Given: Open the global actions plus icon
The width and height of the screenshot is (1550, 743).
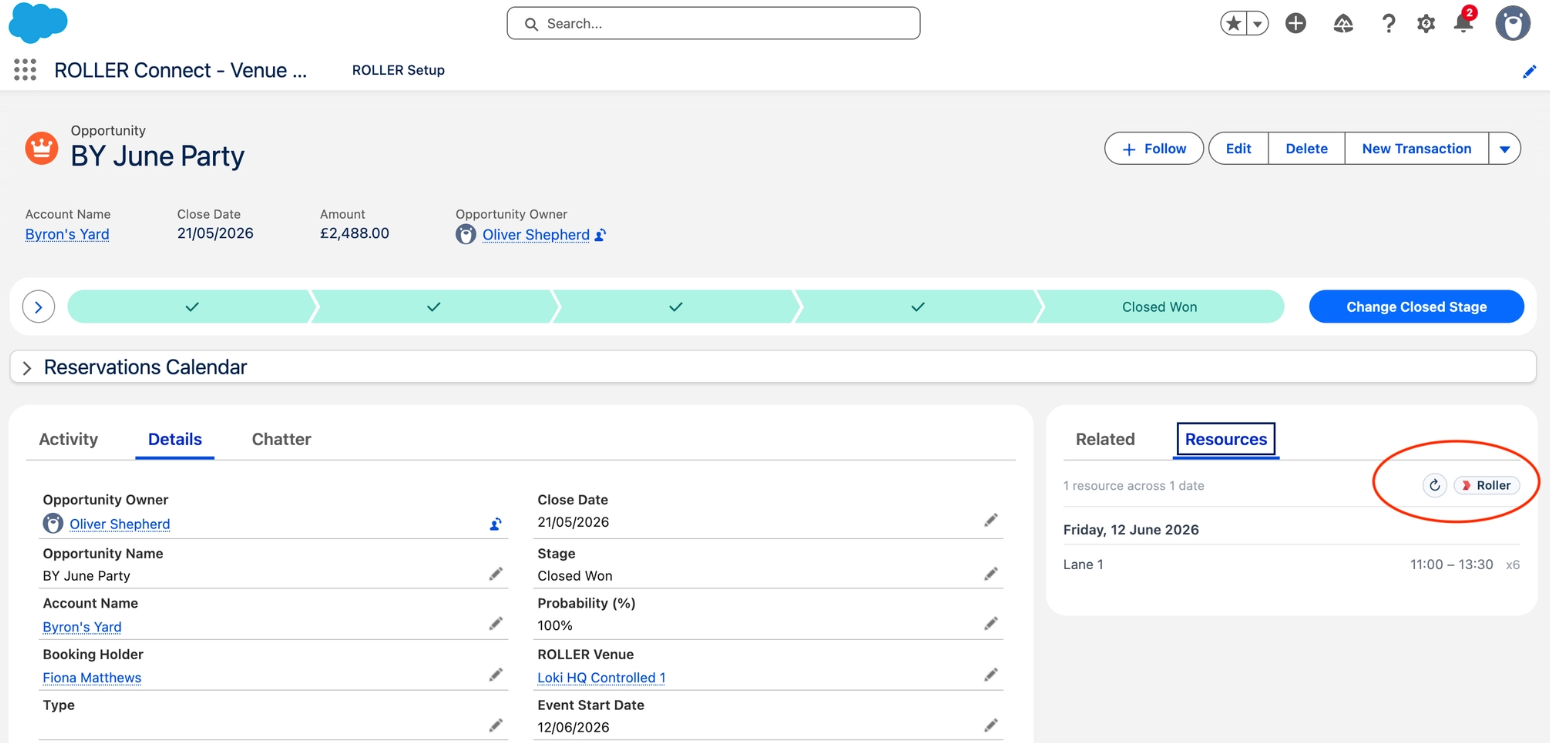Looking at the screenshot, I should click(1296, 24).
